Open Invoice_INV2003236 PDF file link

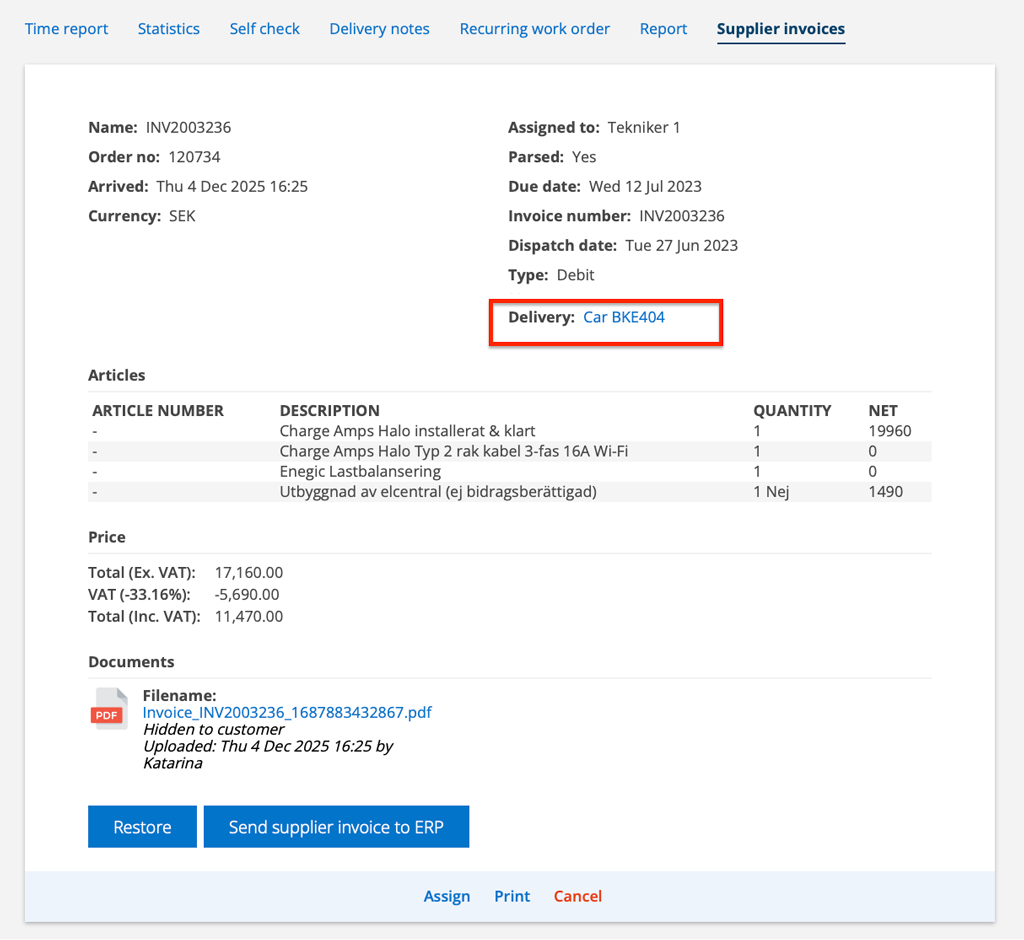[x=287, y=712]
